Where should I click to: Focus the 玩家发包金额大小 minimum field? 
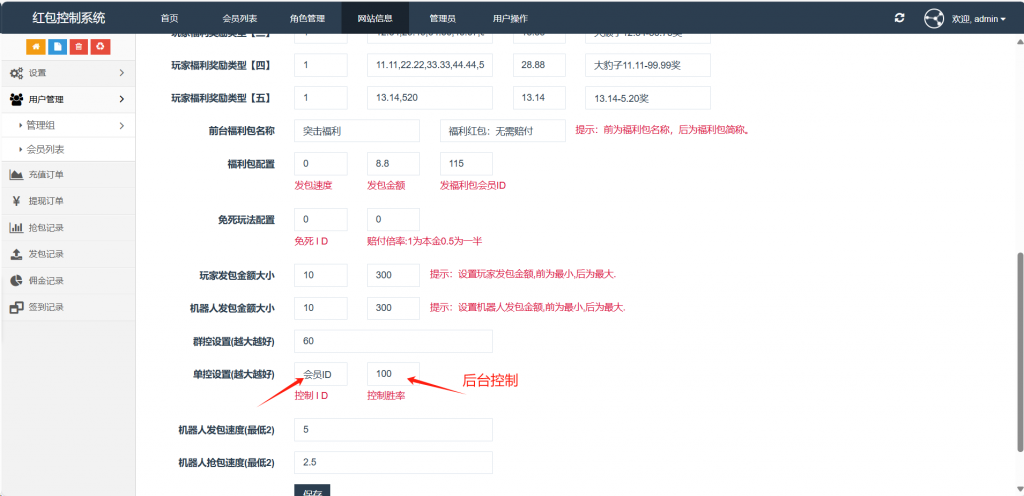(321, 275)
